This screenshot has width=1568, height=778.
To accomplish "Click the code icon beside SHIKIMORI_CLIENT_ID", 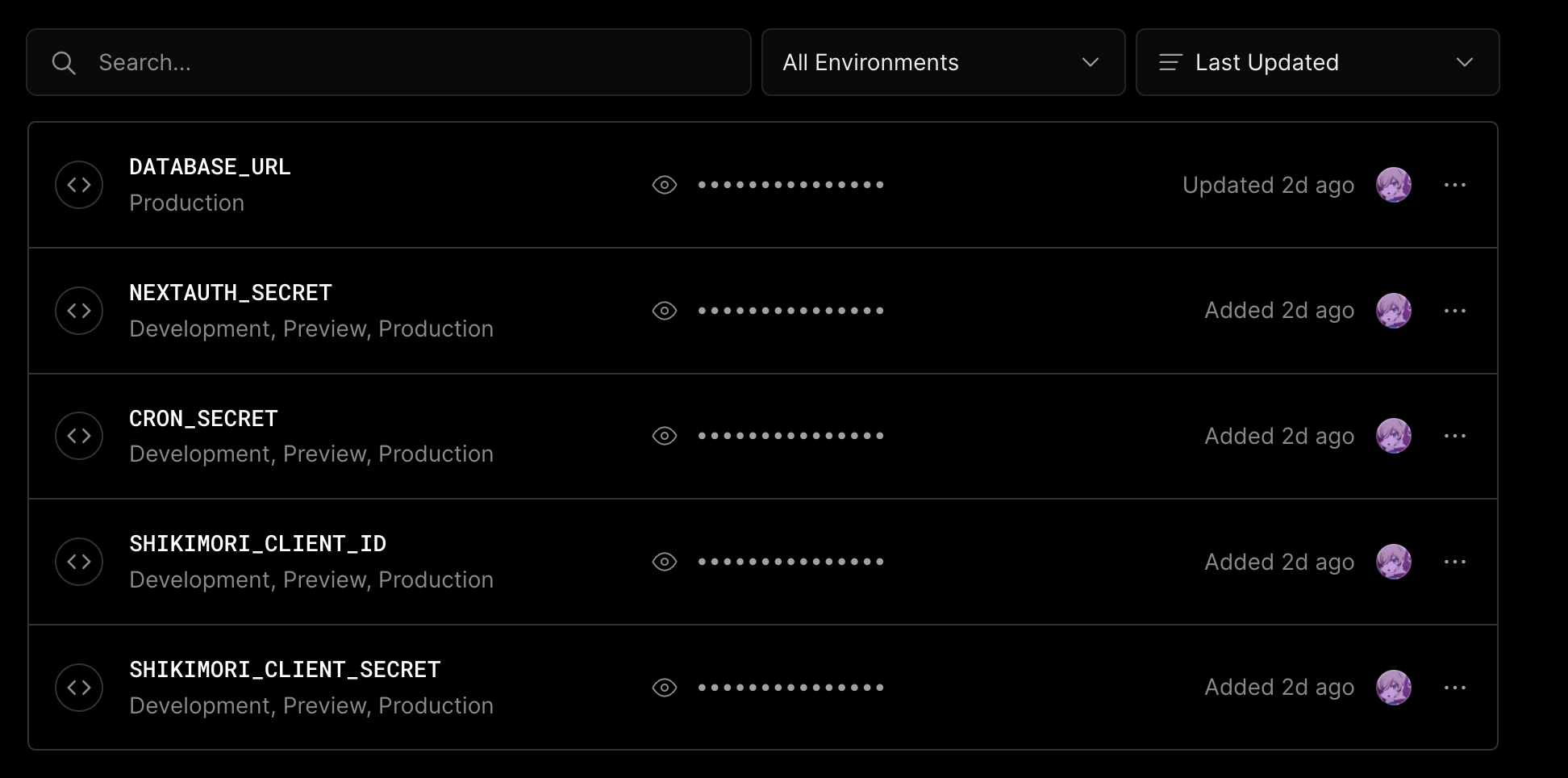I will (x=79, y=562).
